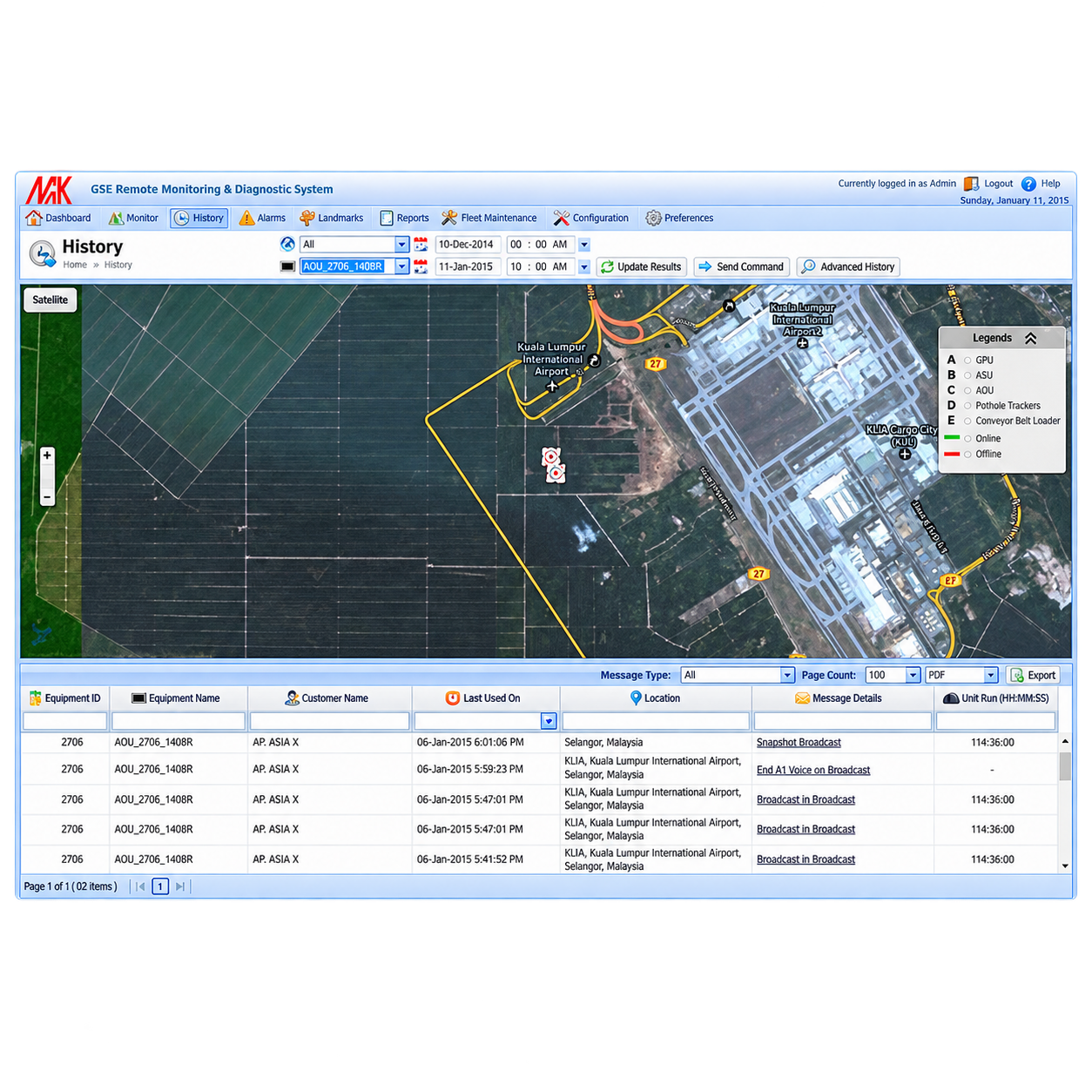Viewport: 1092px width, 1092px height.
Task: Open the Dashboard menu
Action: [58, 218]
